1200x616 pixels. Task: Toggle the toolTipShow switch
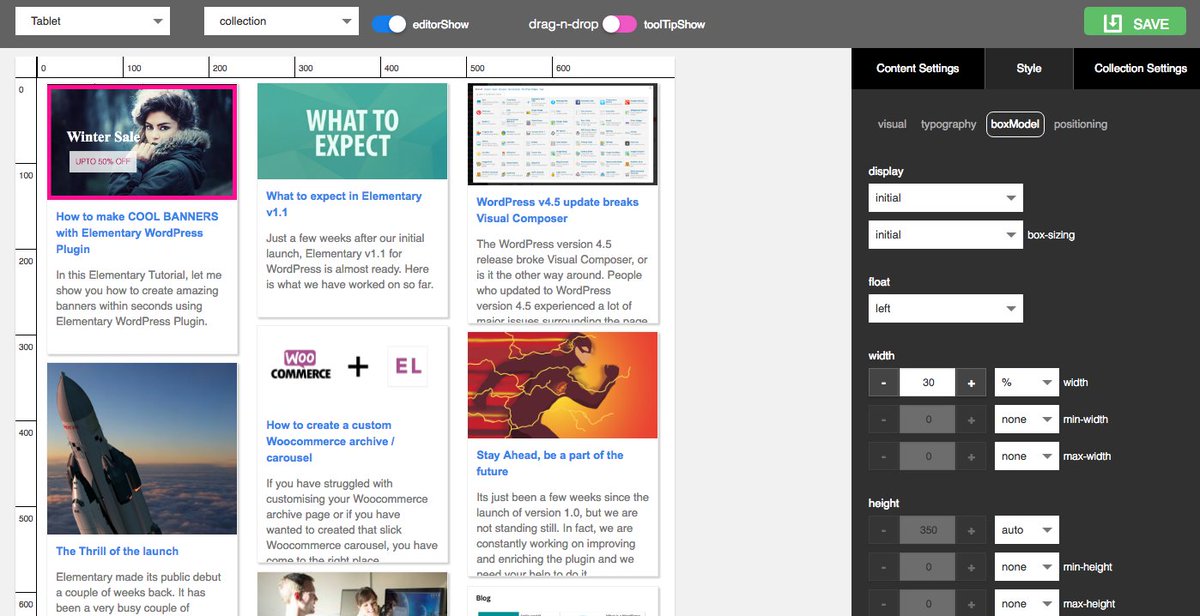tap(620, 24)
